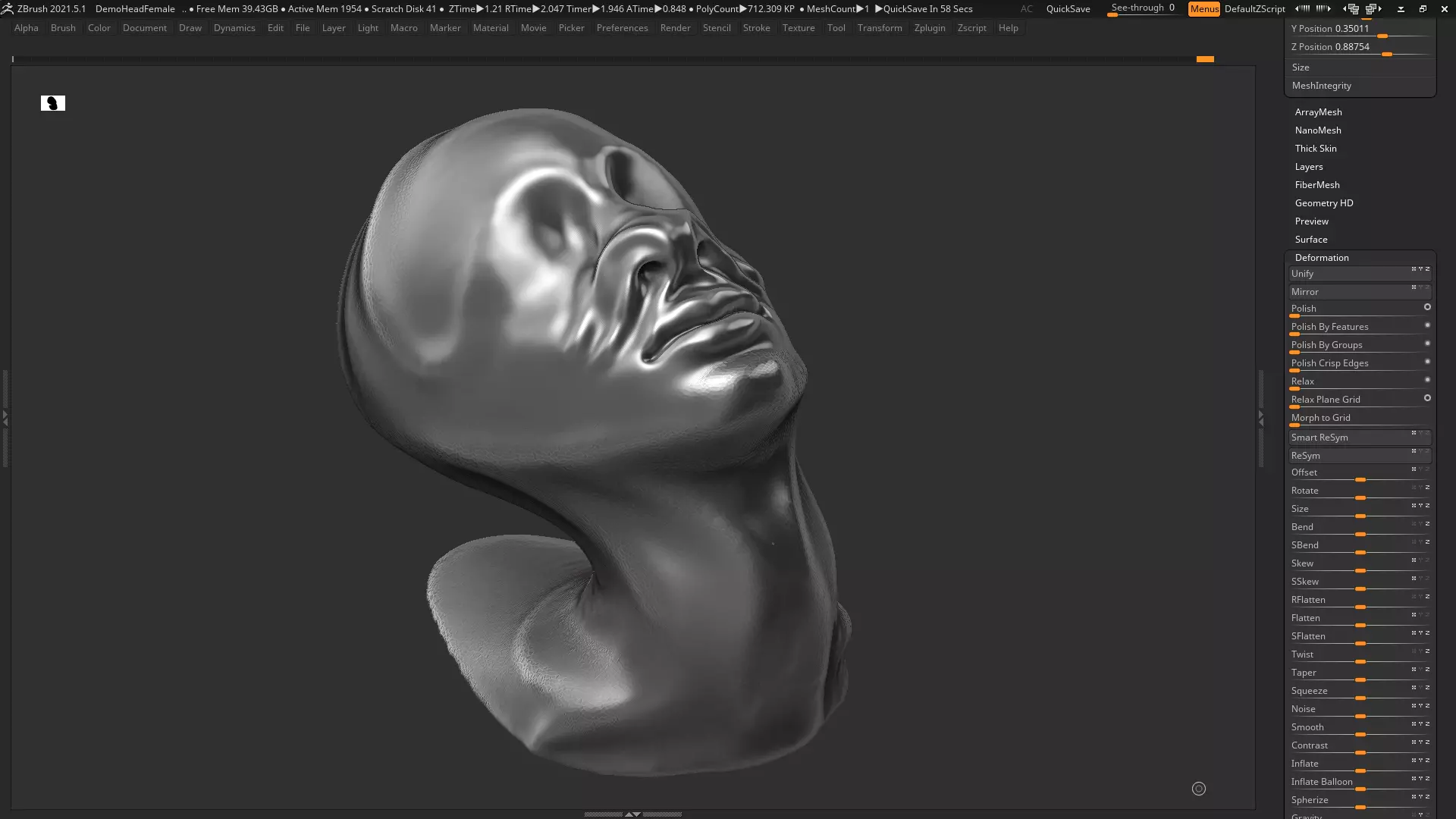Click the QuickSave button
1456x819 pixels.
click(x=1068, y=9)
